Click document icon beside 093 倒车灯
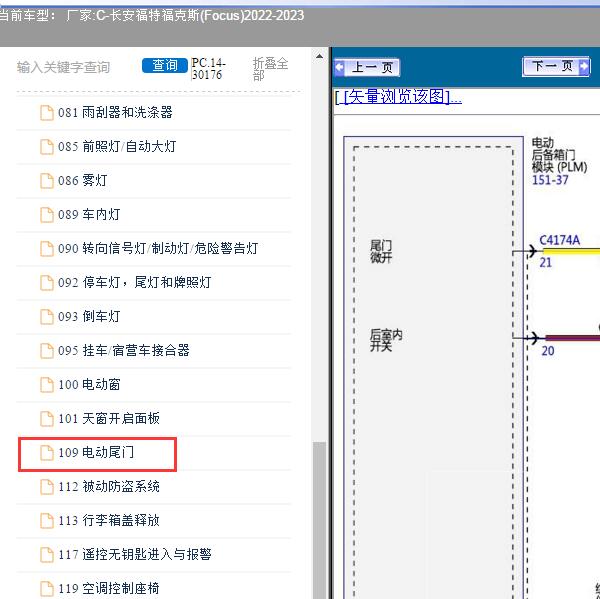This screenshot has height=599, width=600. point(47,317)
